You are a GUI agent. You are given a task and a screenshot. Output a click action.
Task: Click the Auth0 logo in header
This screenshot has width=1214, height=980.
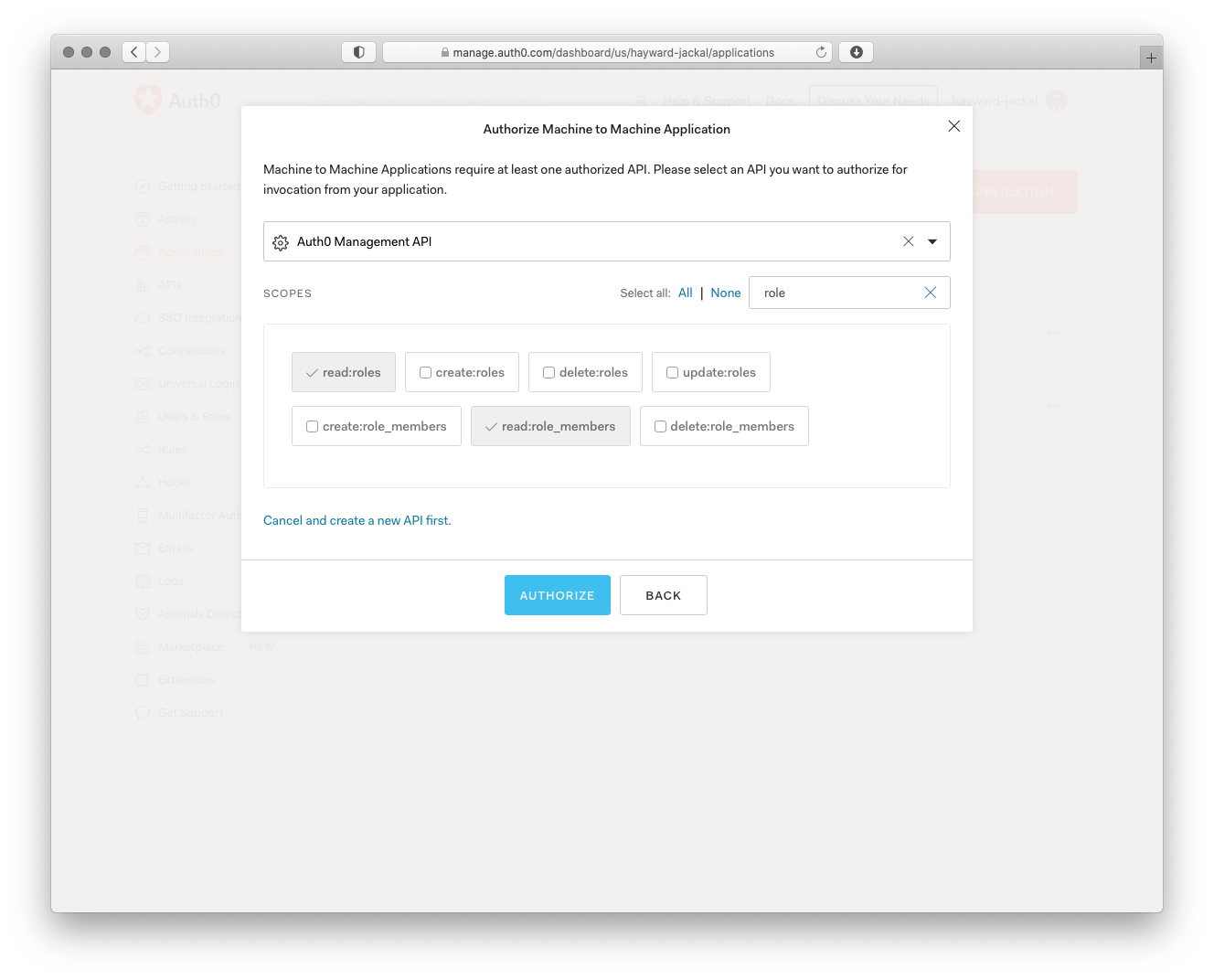pyautogui.click(x=178, y=101)
